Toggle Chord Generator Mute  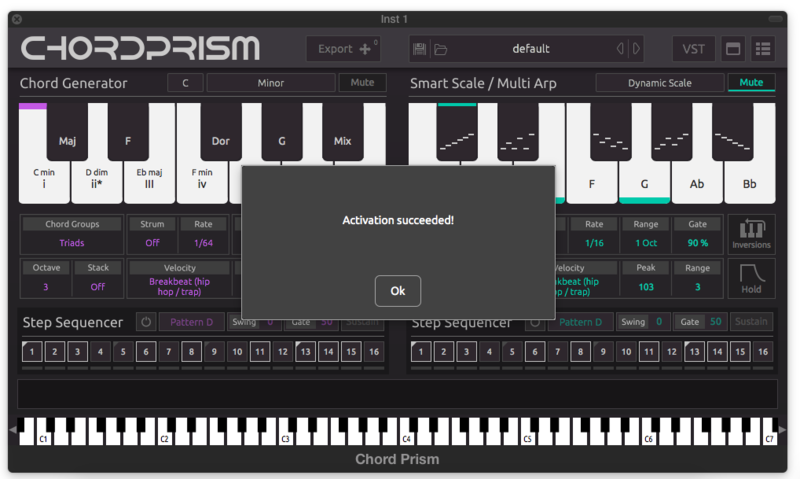coord(362,83)
